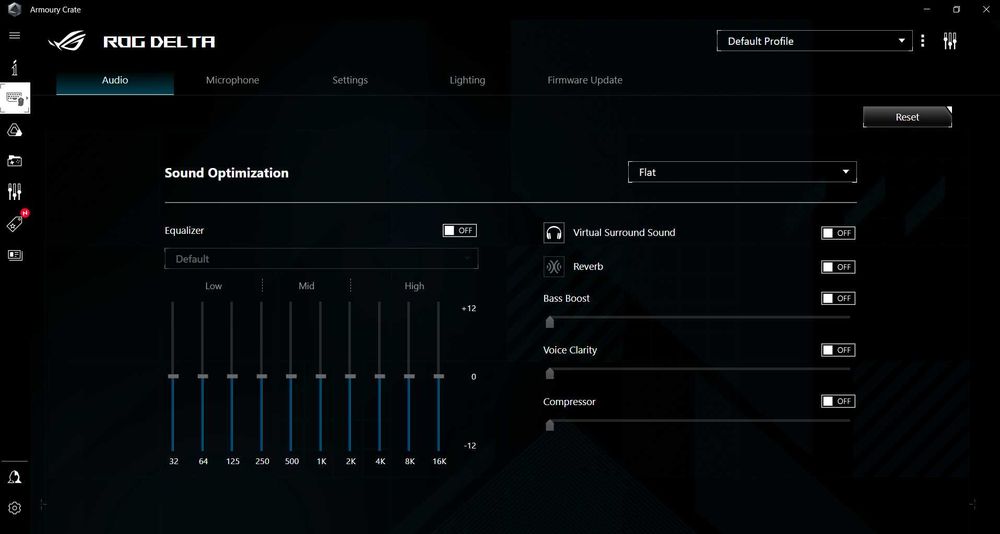Switch to the Microphone tab
The image size is (1000, 534).
coord(233,80)
